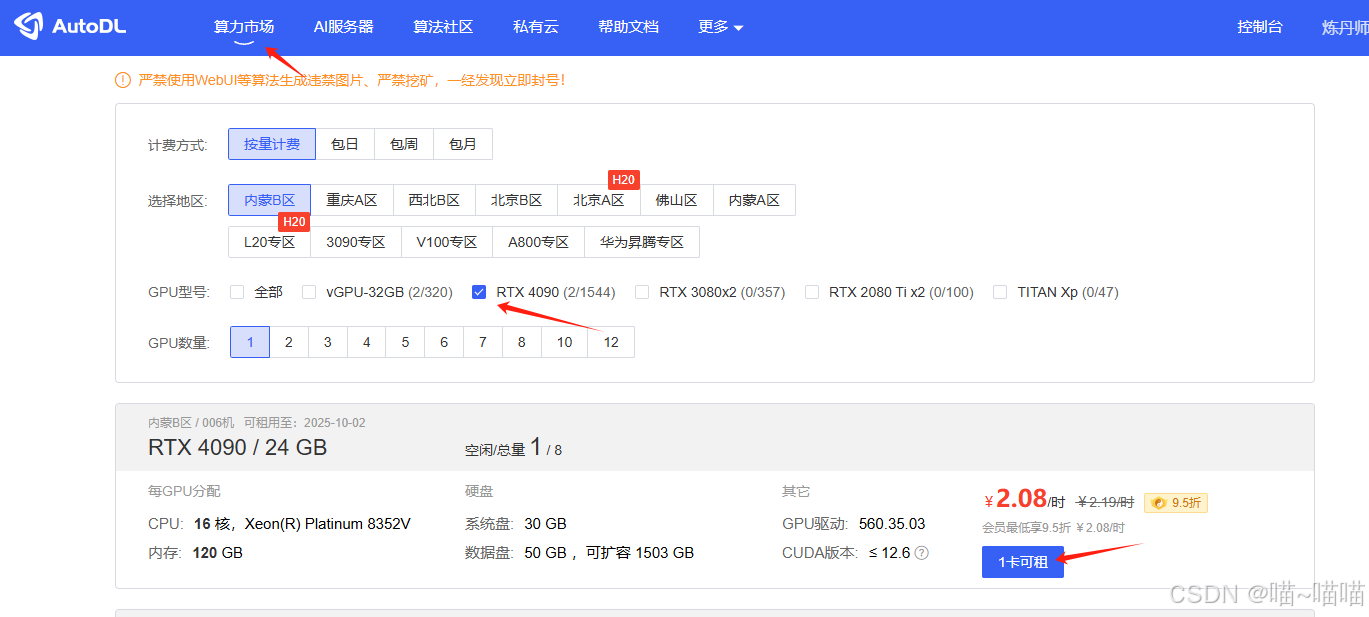Open the 更多 dropdown menu

pos(721,27)
